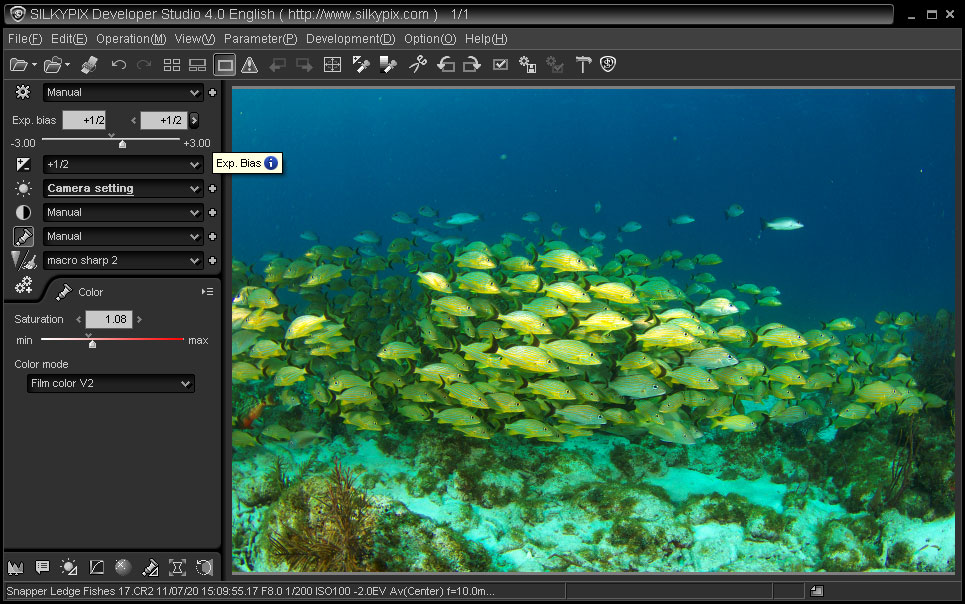Click the scissors trimming tool icon
Image resolution: width=965 pixels, height=604 pixels.
click(x=418, y=65)
